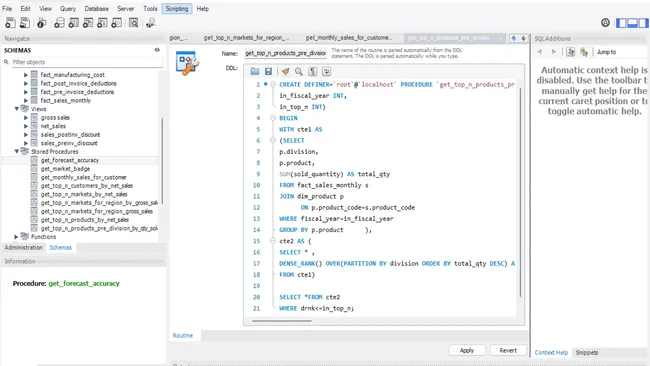
Task: Click the DDL editor horizontal scrollbar
Action: coord(282,321)
